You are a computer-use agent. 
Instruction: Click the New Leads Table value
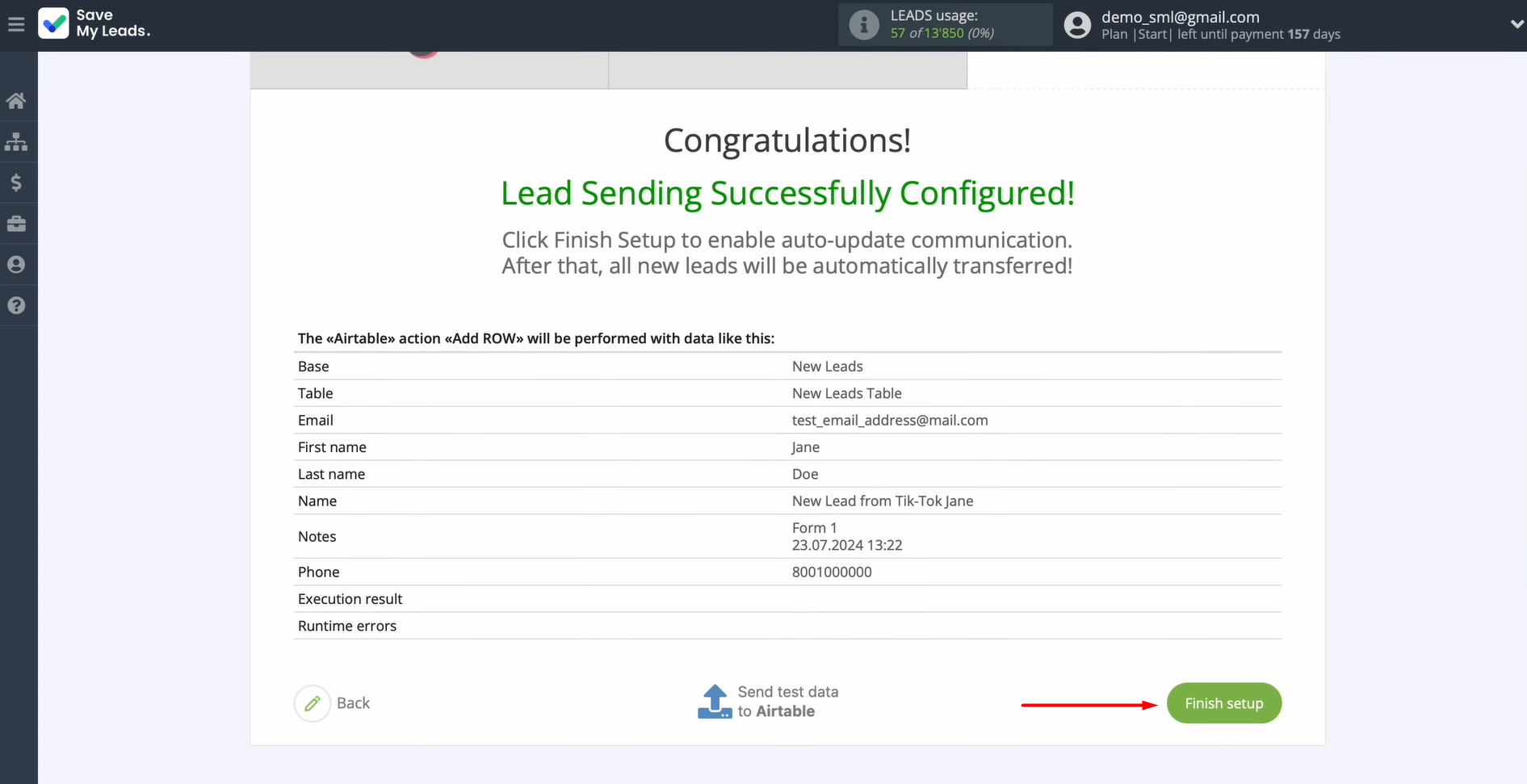[846, 393]
